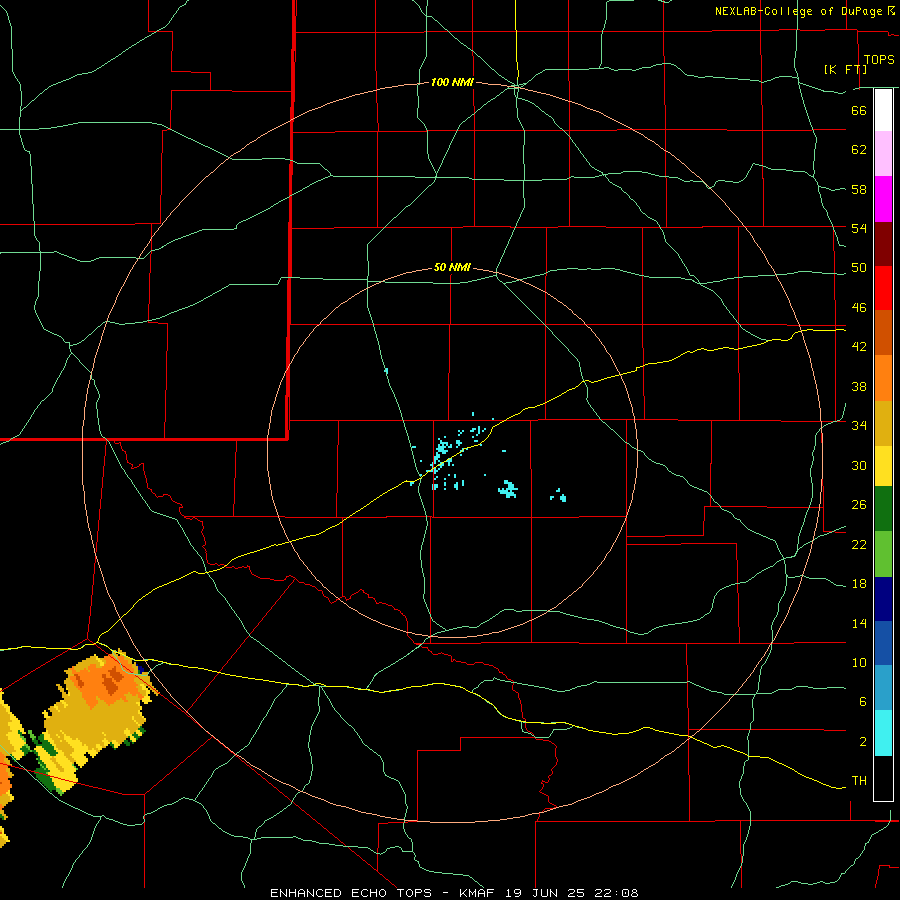Viewport: 900px width, 900px height.
Task: Click the navy 18 kft legend swatch
Action: [x=883, y=599]
